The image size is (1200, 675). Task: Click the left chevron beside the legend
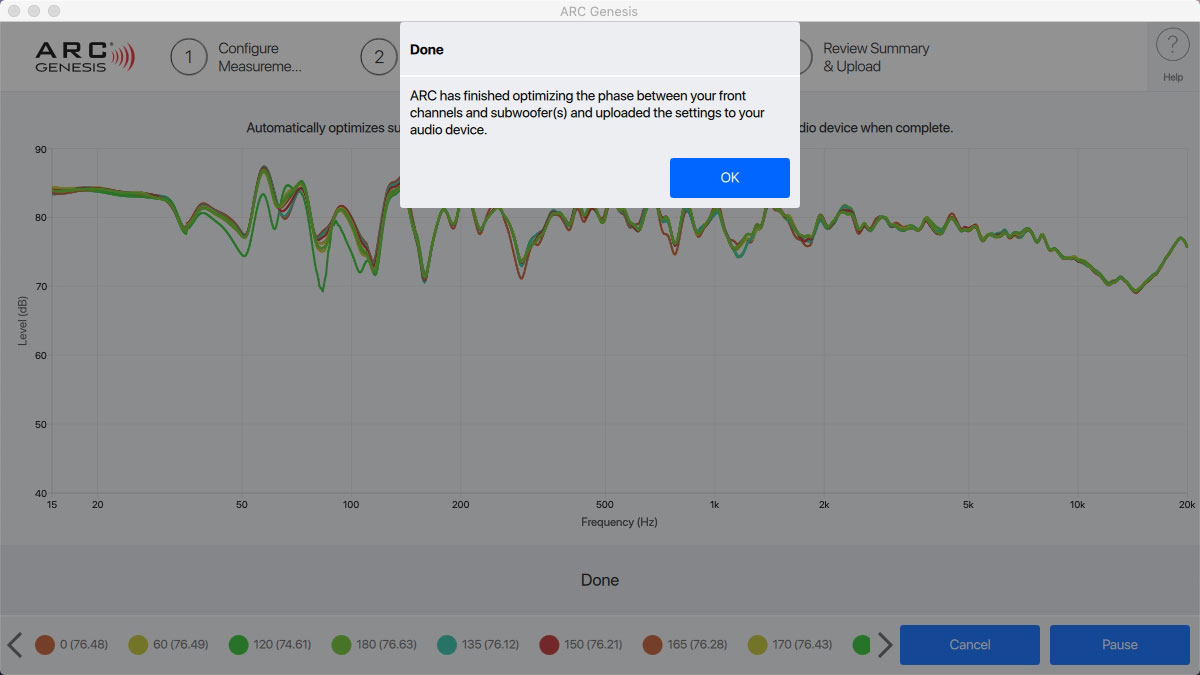click(x=15, y=645)
